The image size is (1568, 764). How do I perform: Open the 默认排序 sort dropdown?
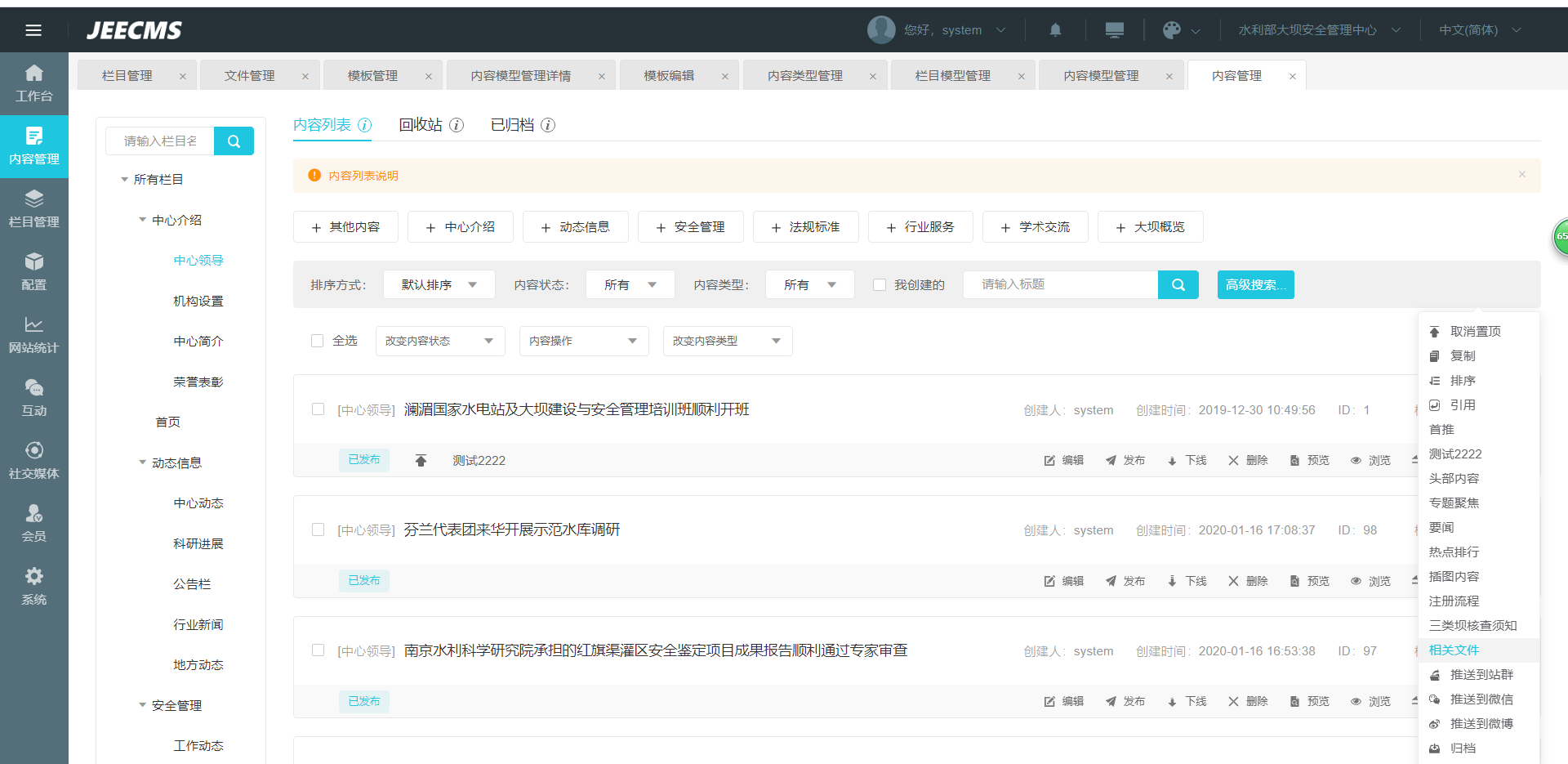pos(439,284)
